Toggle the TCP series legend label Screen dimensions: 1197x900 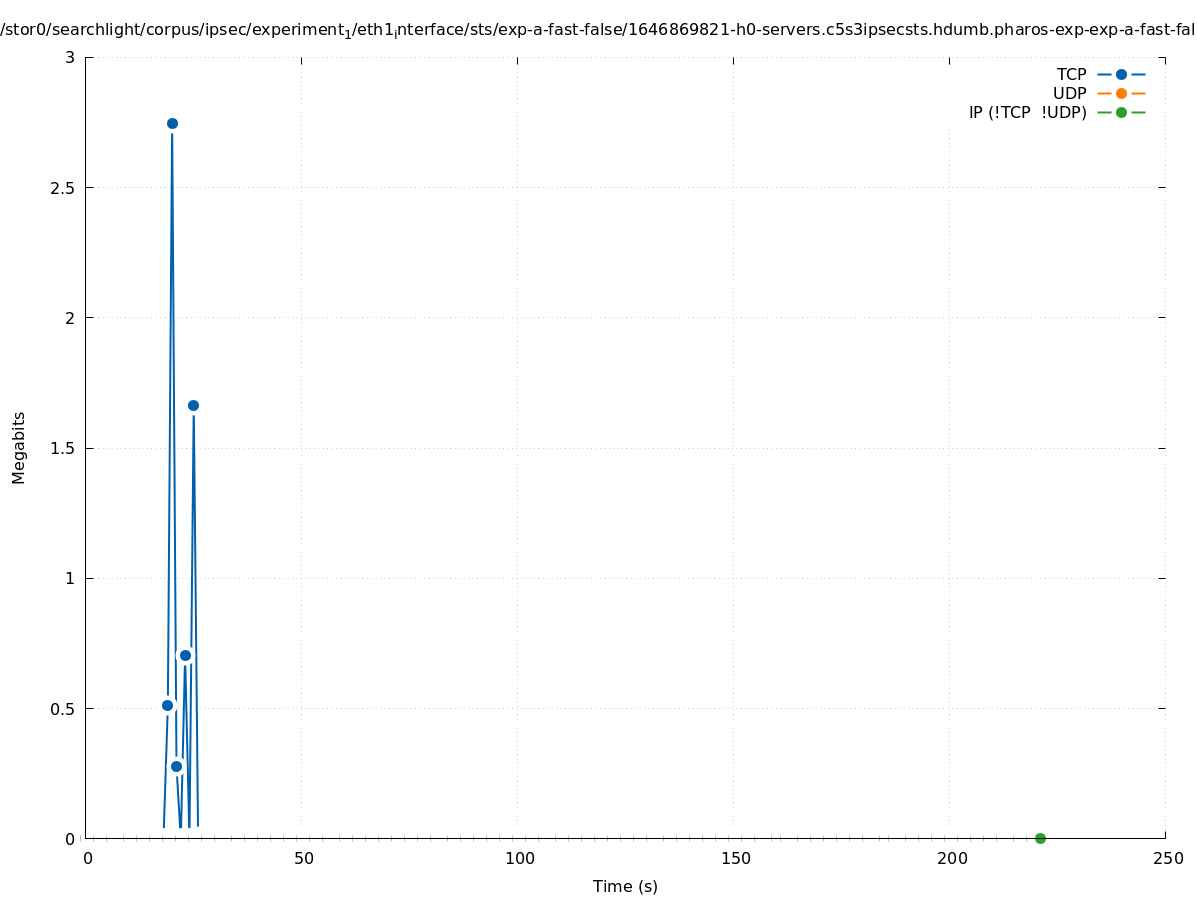click(1071, 75)
